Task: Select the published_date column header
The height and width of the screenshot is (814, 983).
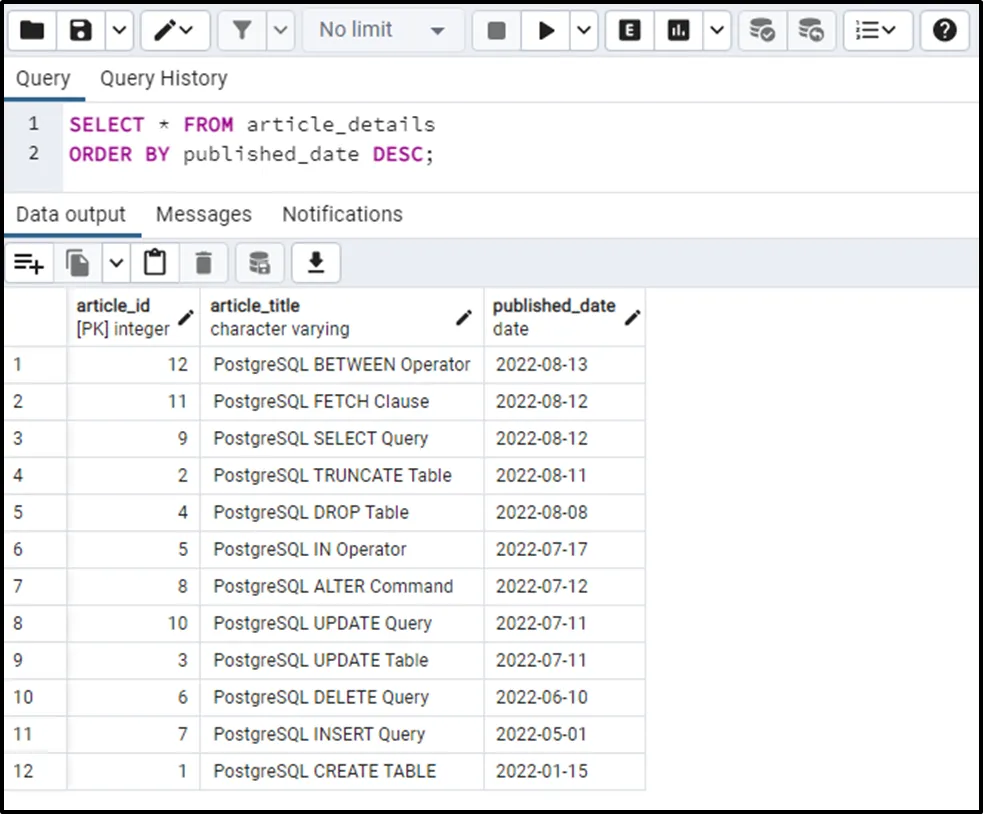Action: (x=554, y=317)
